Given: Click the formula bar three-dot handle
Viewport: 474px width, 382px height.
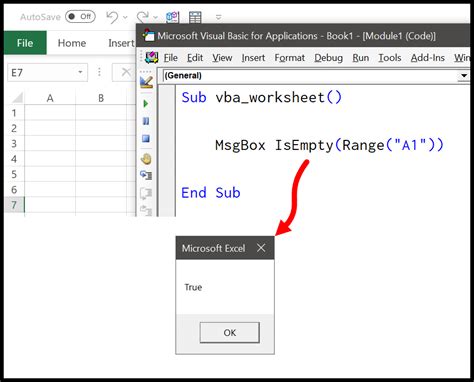Looking at the screenshot, I should point(99,72).
